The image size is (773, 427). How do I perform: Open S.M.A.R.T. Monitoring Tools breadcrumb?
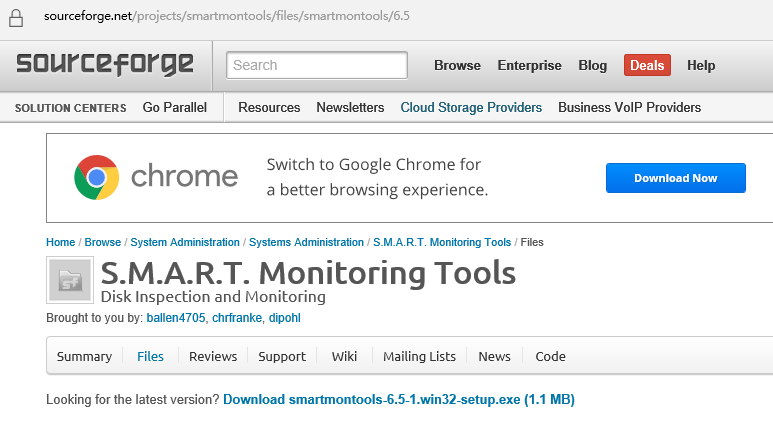442,242
